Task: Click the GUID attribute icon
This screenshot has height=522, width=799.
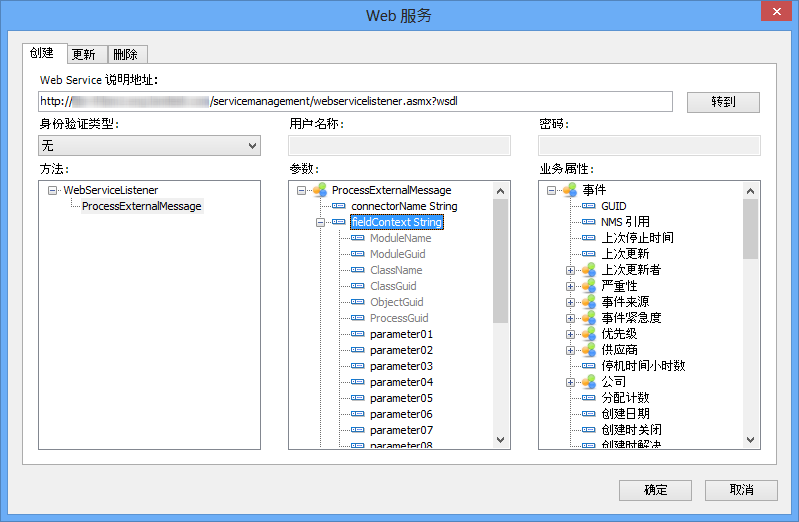Action: point(588,206)
